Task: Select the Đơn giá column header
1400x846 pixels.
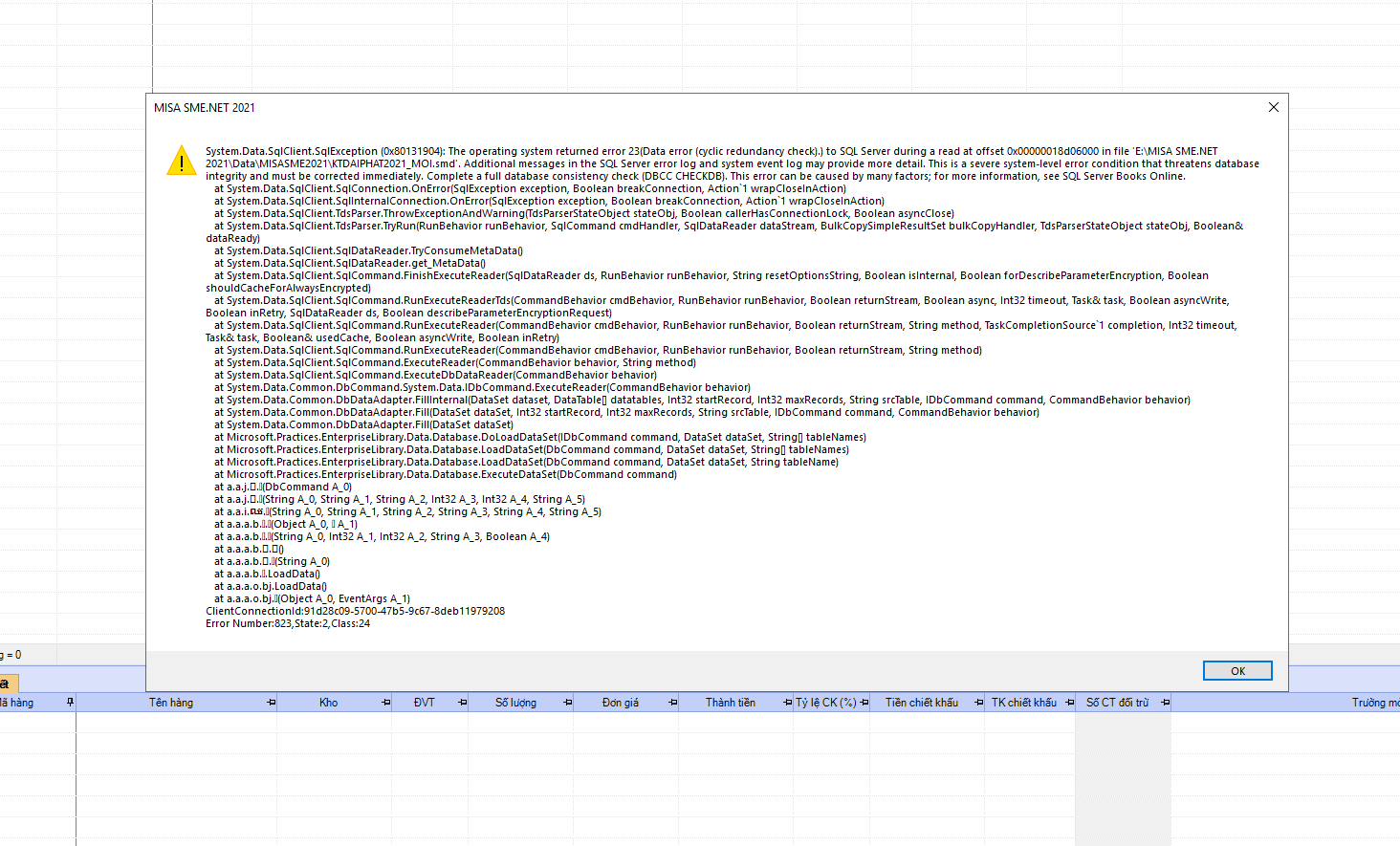Action: click(x=621, y=703)
